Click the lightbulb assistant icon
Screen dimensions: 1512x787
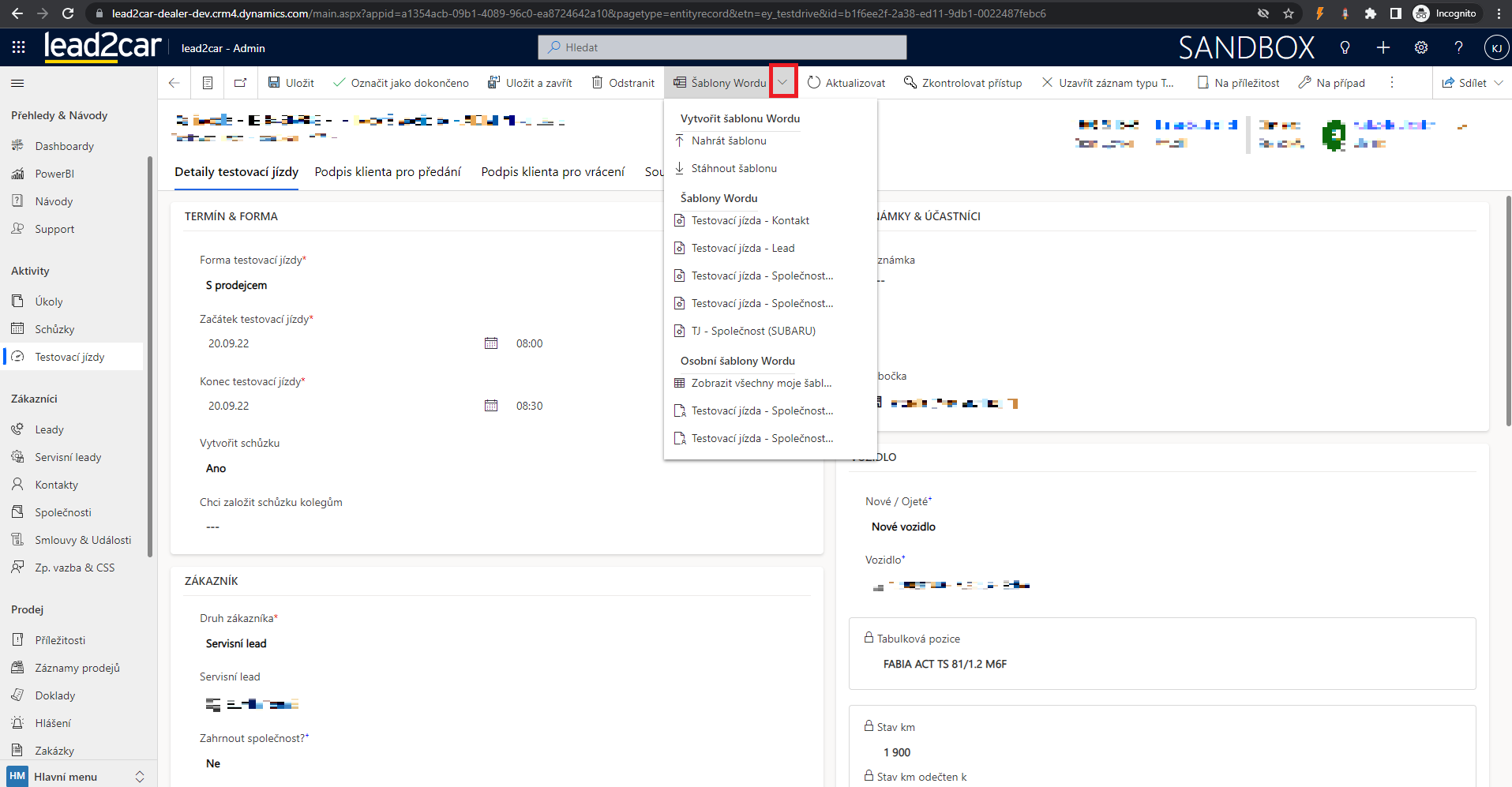(x=1345, y=47)
